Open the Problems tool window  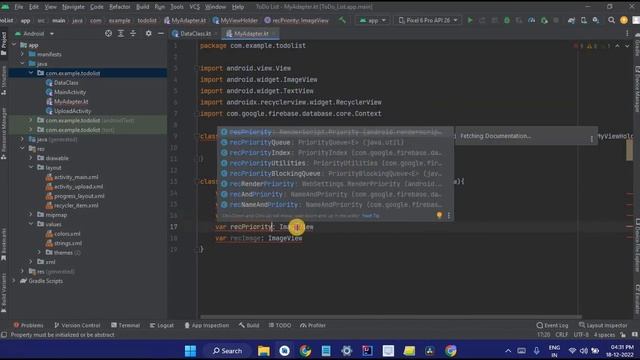click(28, 325)
